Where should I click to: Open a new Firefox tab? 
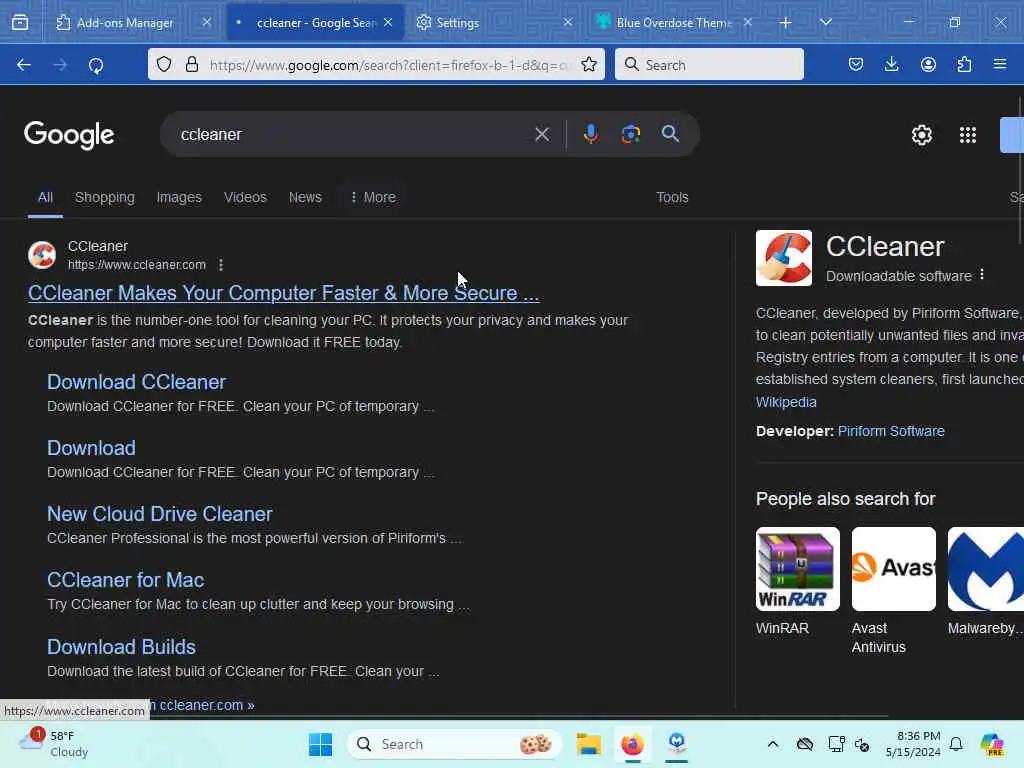click(785, 23)
